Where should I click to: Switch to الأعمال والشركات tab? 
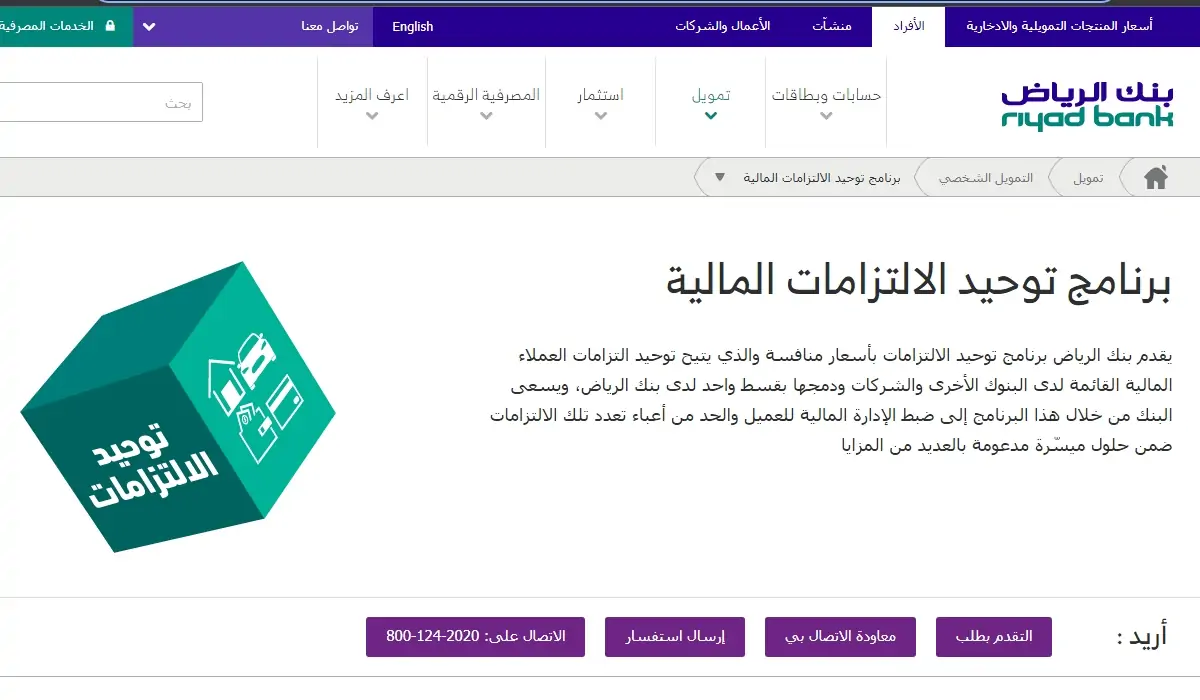tap(722, 26)
